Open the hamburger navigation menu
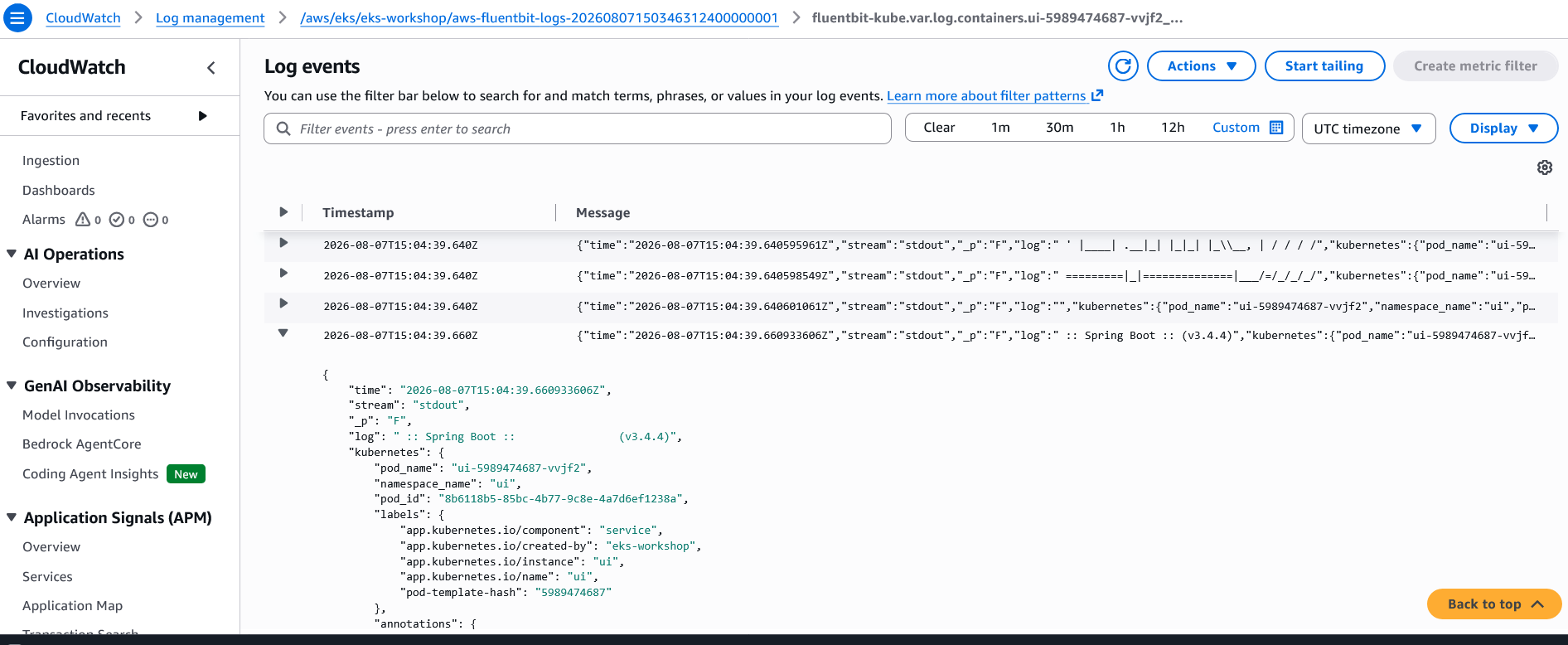The image size is (1568, 645). point(17,17)
